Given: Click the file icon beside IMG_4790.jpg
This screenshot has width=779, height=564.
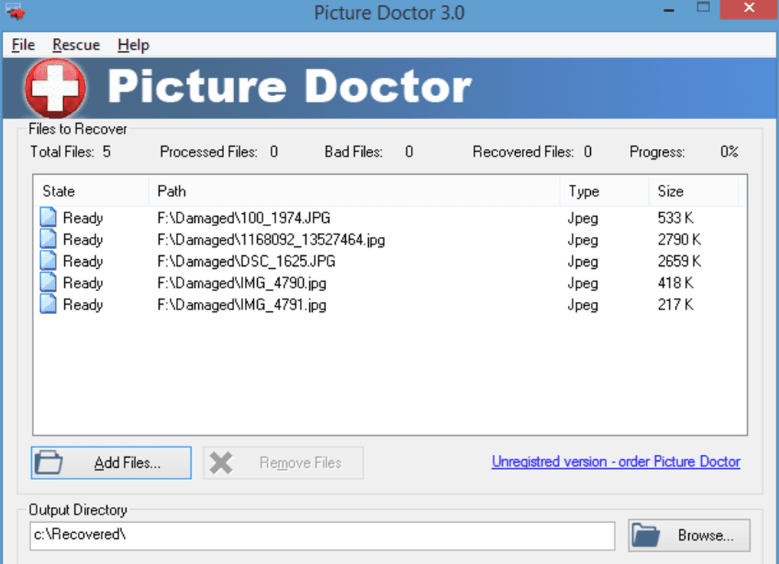Looking at the screenshot, I should coord(48,282).
